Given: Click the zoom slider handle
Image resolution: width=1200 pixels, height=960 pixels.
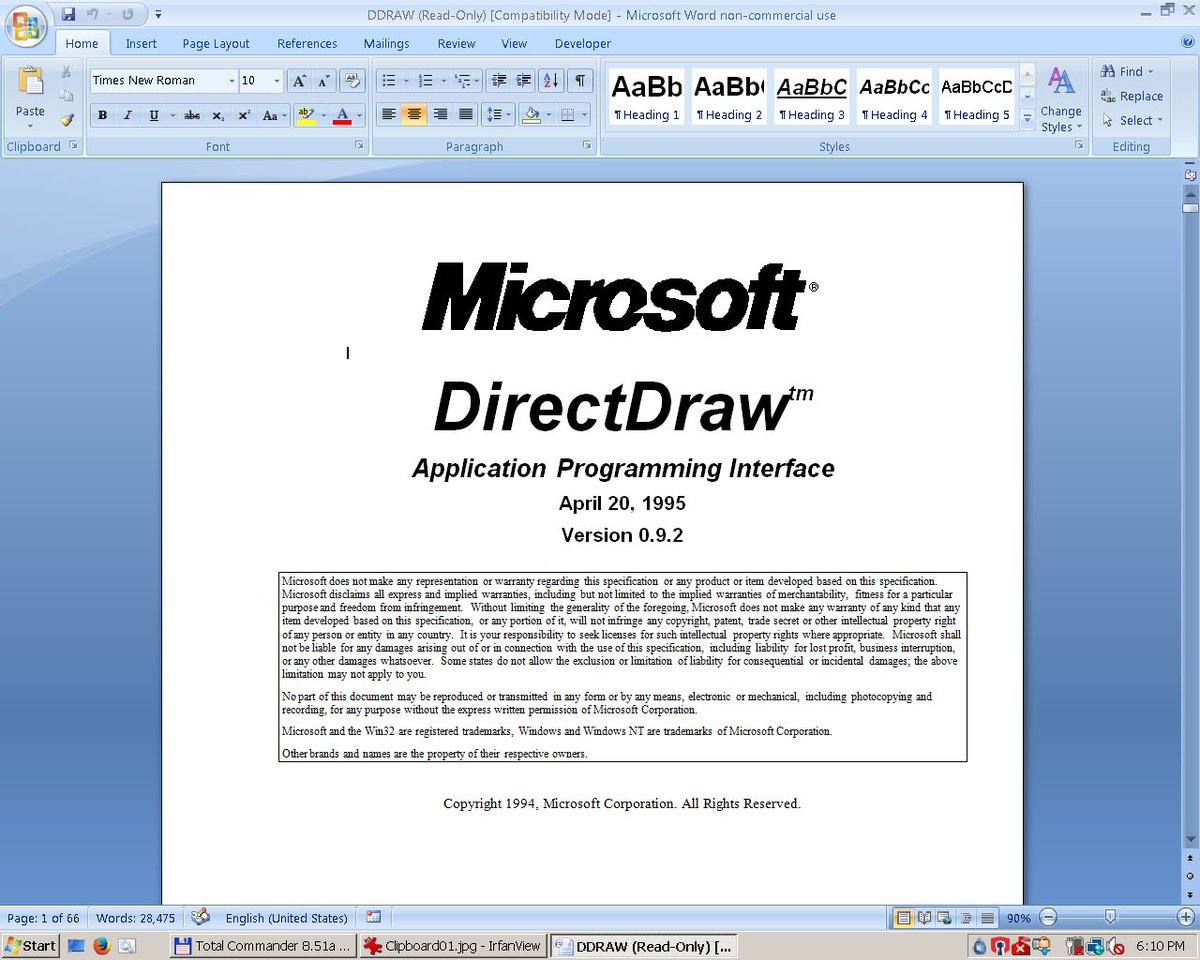Looking at the screenshot, I should (1110, 917).
